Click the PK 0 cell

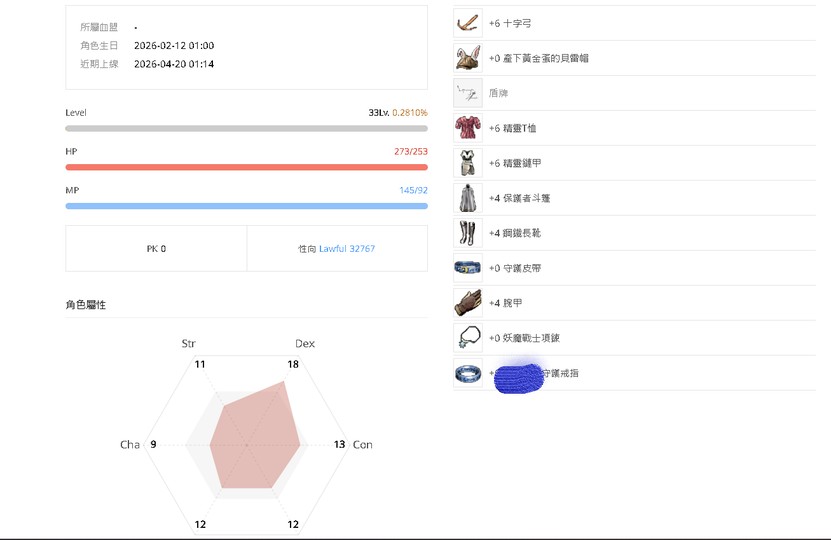156,248
